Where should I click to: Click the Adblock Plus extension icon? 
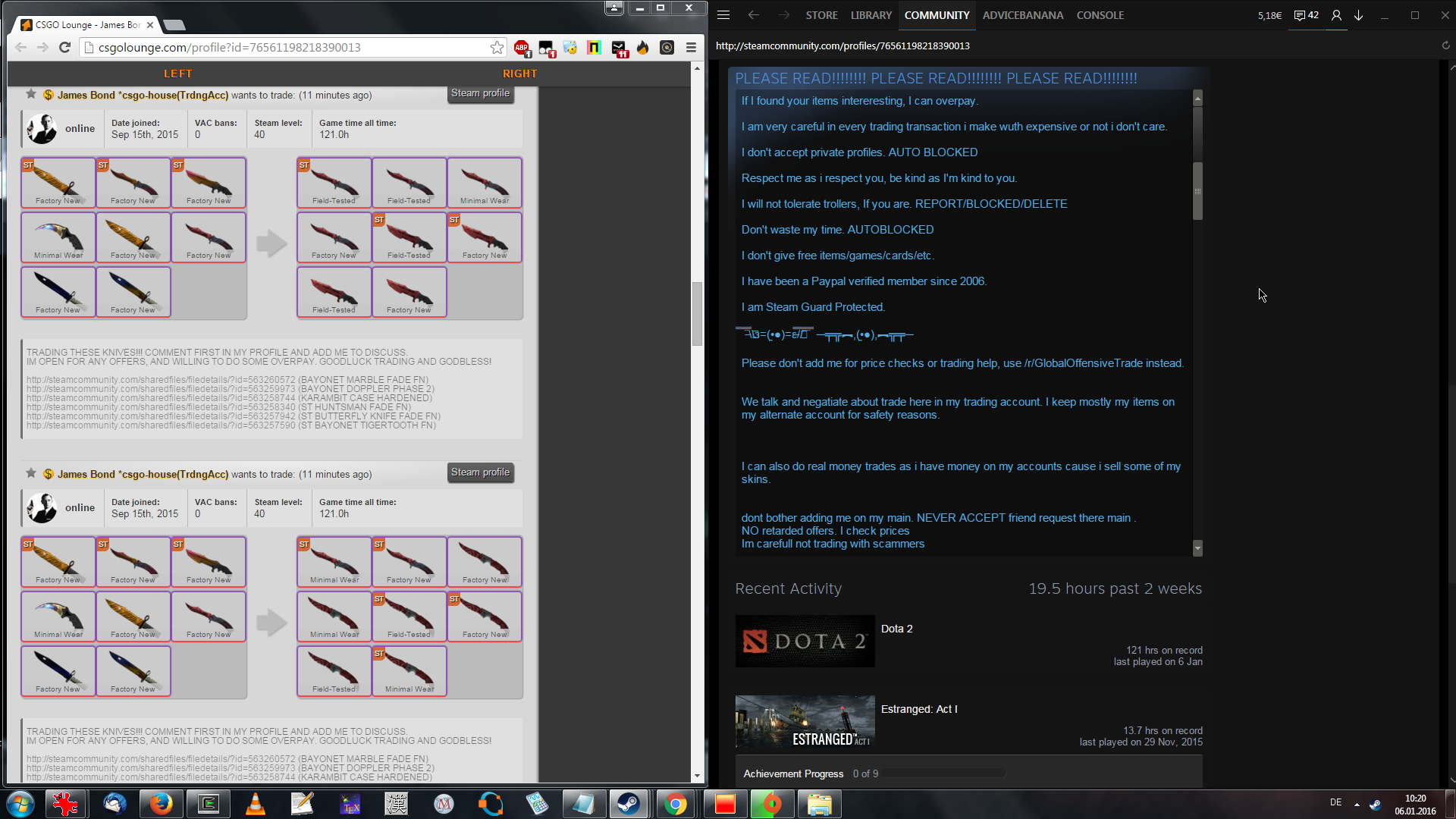pos(522,48)
